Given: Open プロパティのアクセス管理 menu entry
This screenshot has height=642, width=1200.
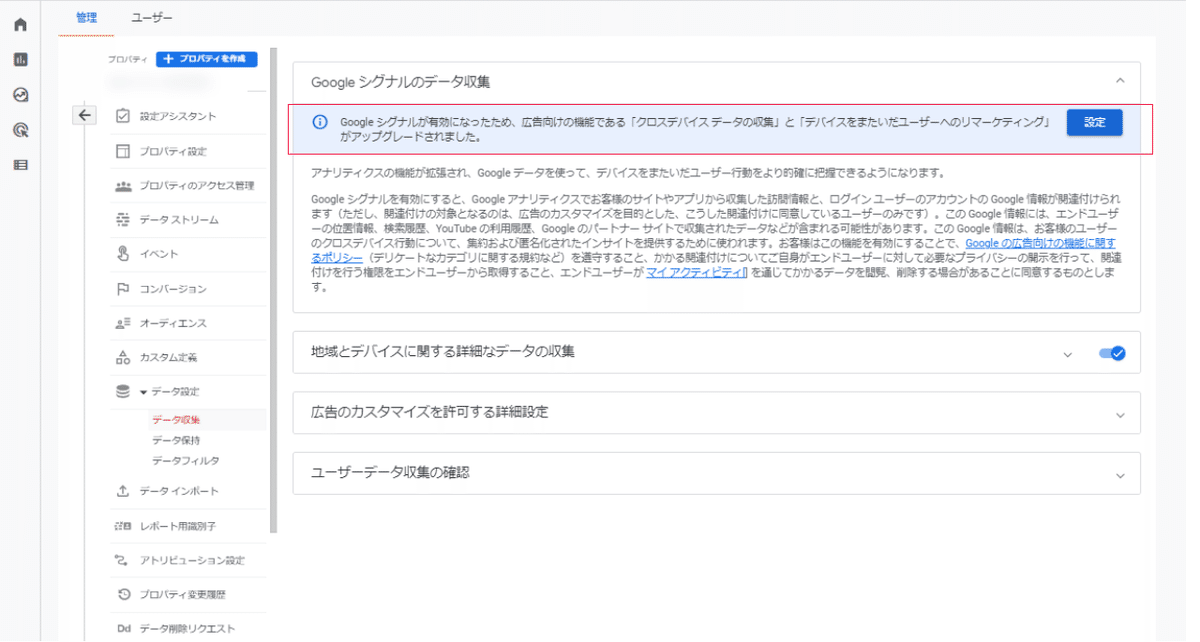Looking at the screenshot, I should tap(197, 186).
